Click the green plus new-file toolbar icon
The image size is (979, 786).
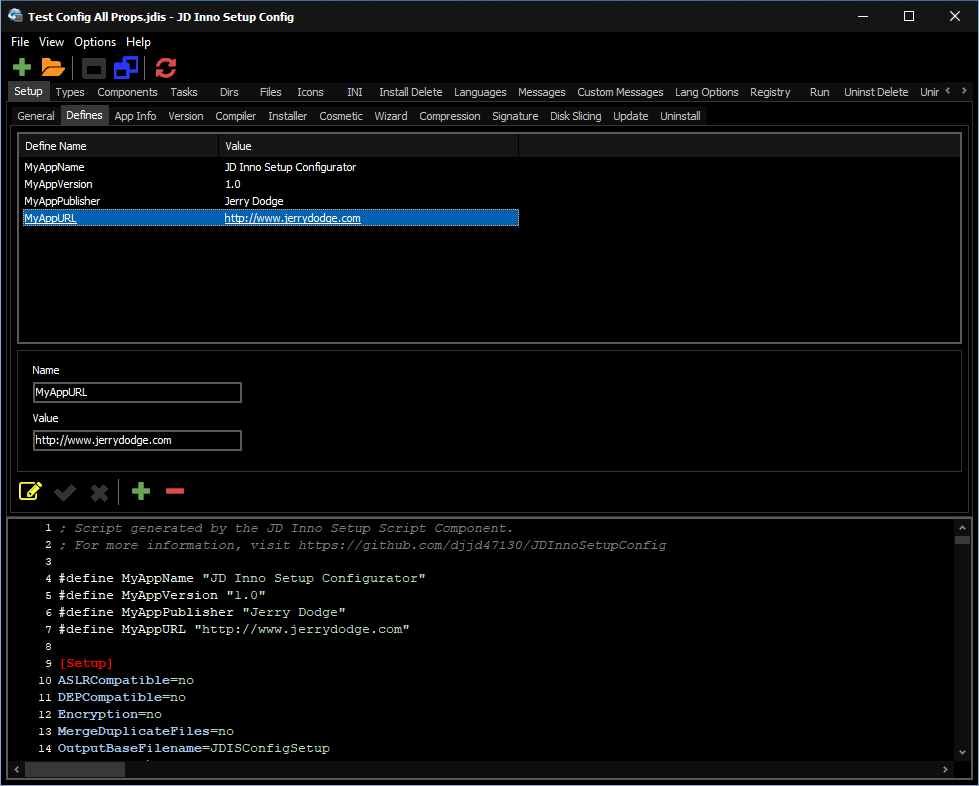point(22,68)
